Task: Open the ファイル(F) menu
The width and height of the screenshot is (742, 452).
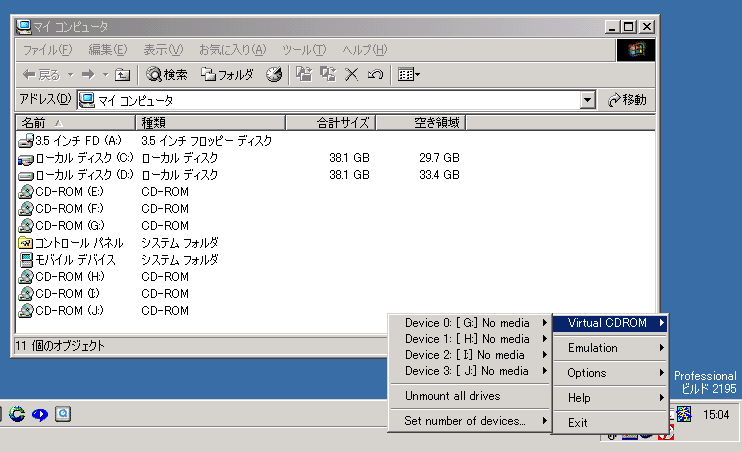Action: pos(47,49)
